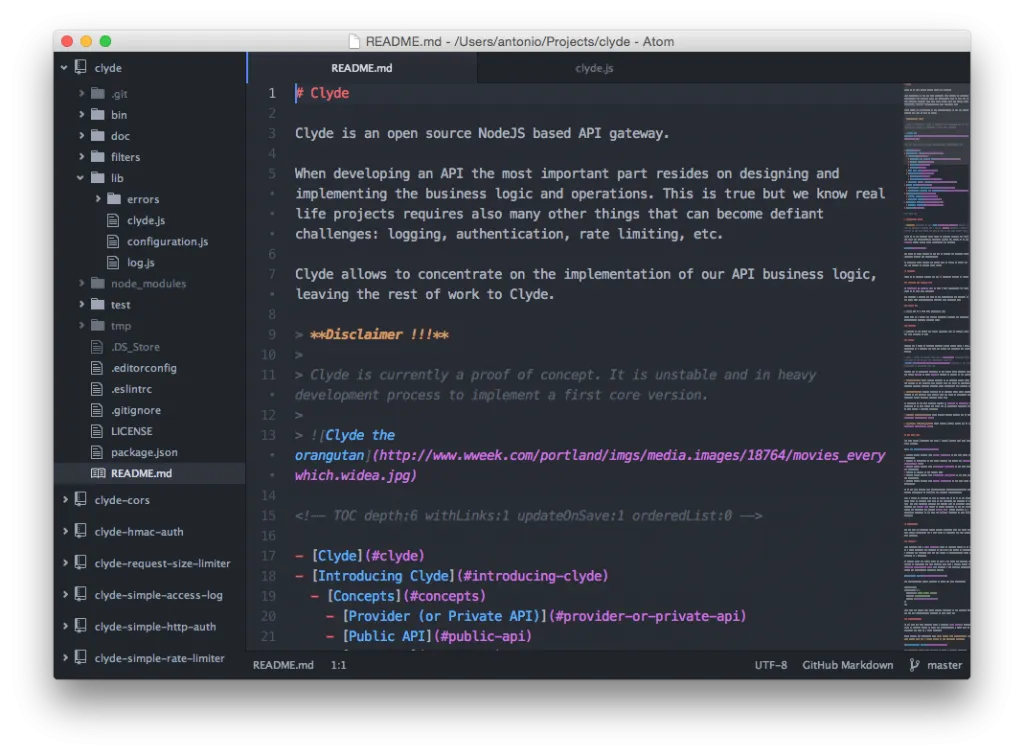Viewport: 1024px width, 756px height.
Task: Expand the .git folder chevron
Action: (x=82, y=93)
